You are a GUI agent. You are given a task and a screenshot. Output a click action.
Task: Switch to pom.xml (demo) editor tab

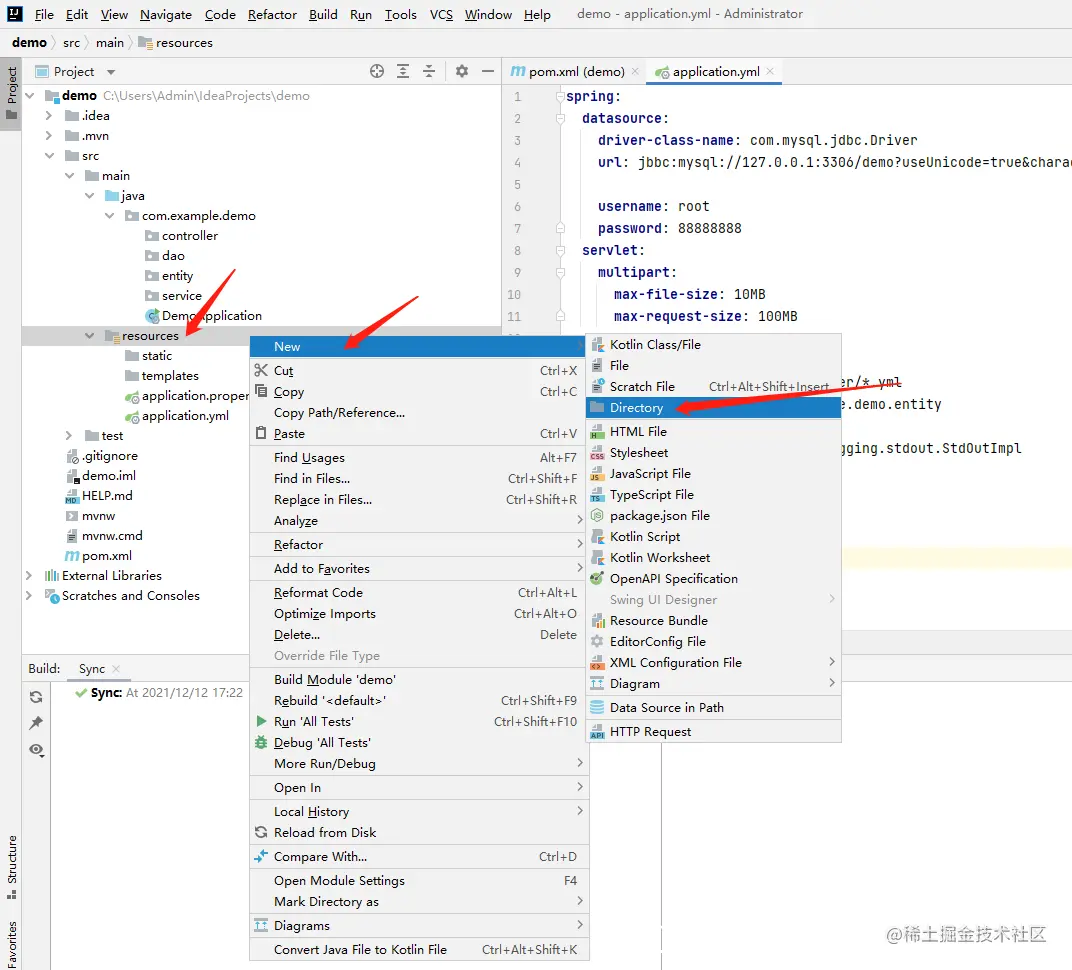click(576, 71)
